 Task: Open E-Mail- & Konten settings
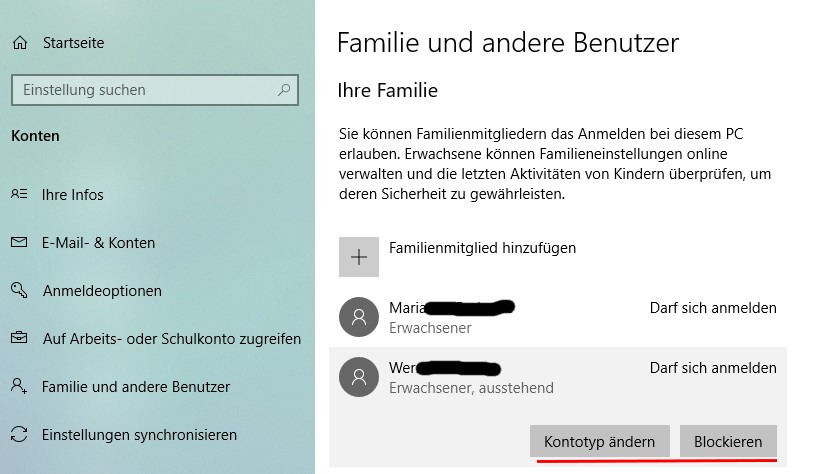pos(98,243)
